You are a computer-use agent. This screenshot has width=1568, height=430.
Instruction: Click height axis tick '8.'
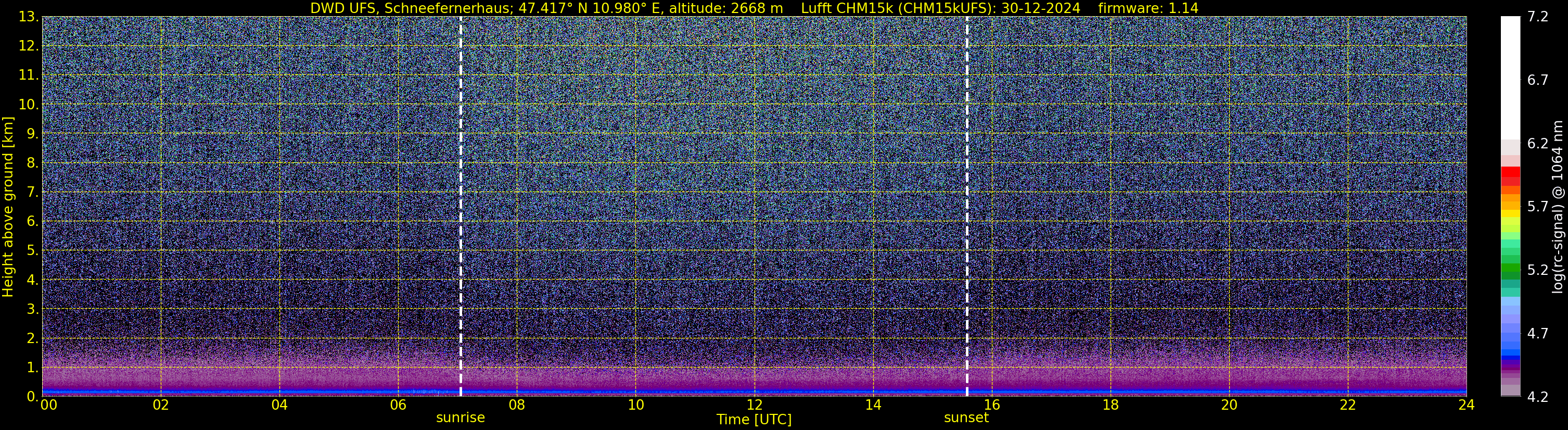click(33, 163)
